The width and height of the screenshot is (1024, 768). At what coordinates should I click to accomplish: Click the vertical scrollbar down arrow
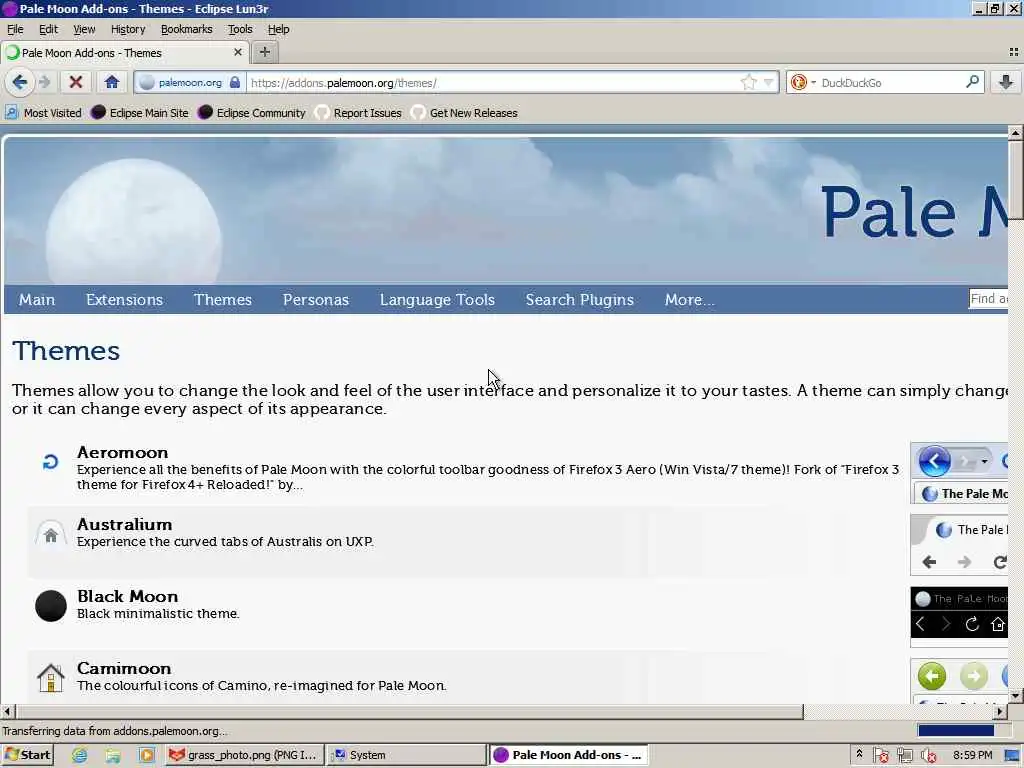coord(1016,696)
